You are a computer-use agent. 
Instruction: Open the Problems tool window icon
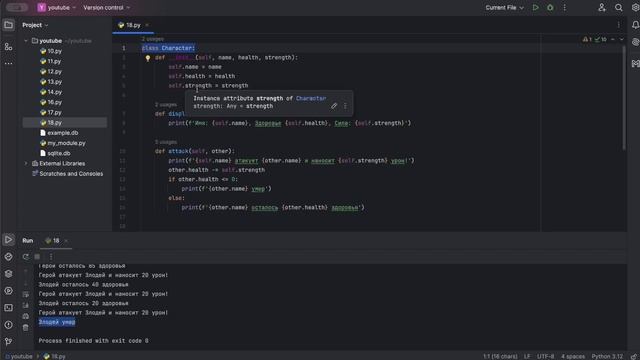click(8, 325)
